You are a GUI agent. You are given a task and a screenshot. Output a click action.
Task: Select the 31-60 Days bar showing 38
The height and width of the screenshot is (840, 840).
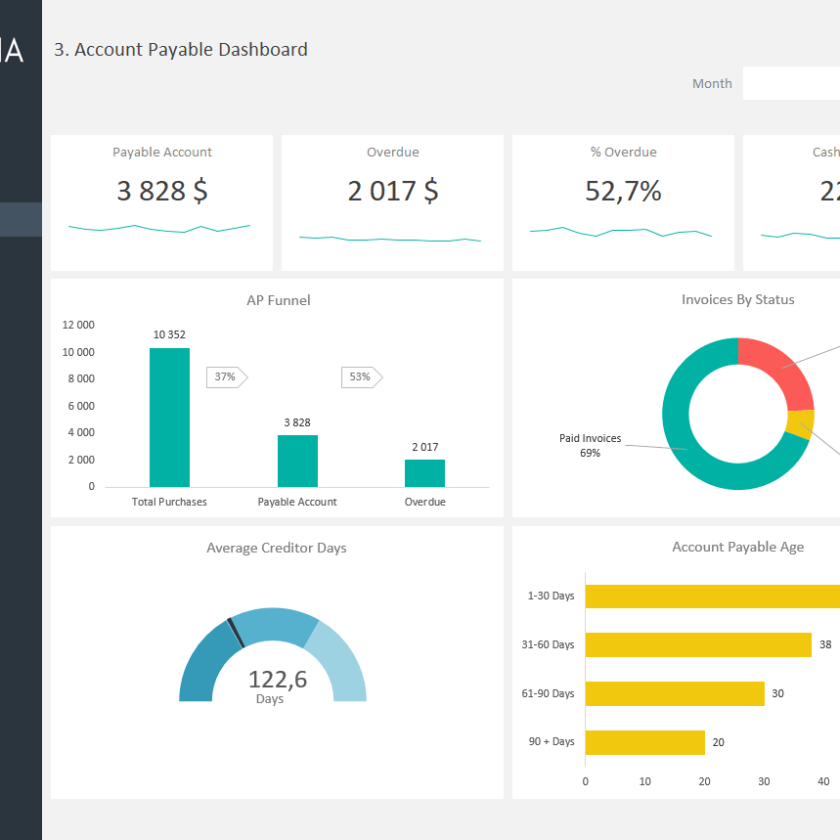pos(697,645)
